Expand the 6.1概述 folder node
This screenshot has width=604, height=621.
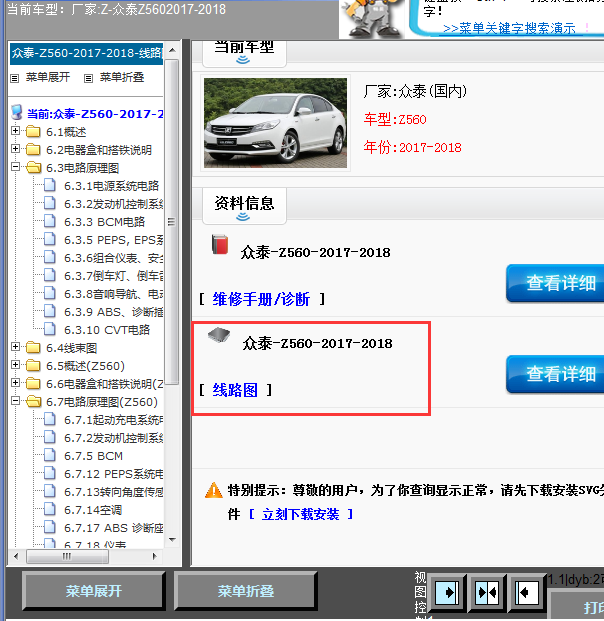pyautogui.click(x=15, y=131)
